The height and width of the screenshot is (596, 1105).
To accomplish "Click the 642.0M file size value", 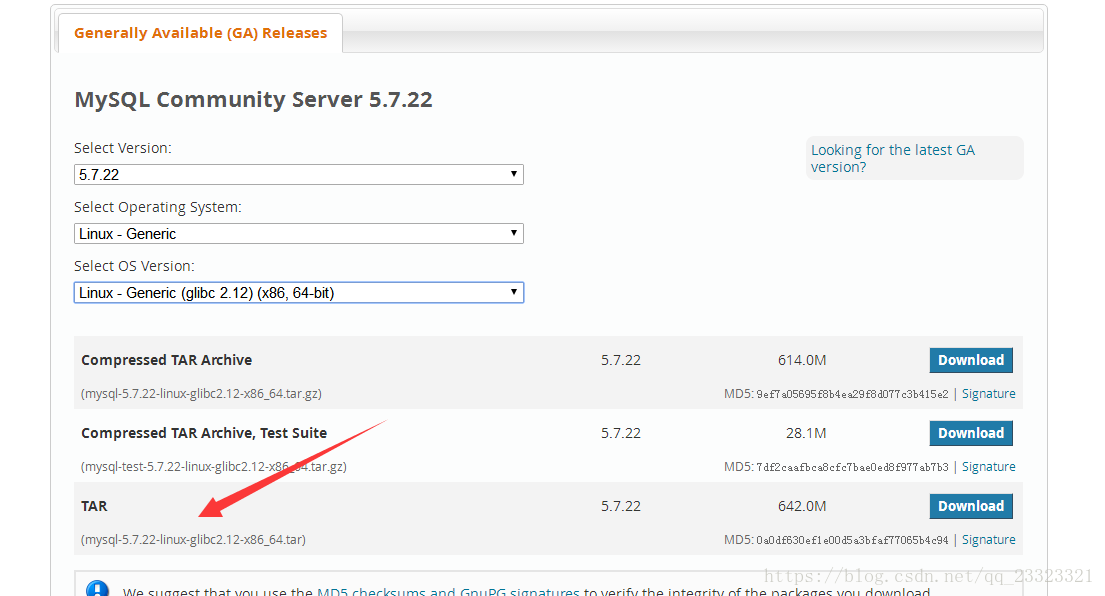I will (x=802, y=506).
